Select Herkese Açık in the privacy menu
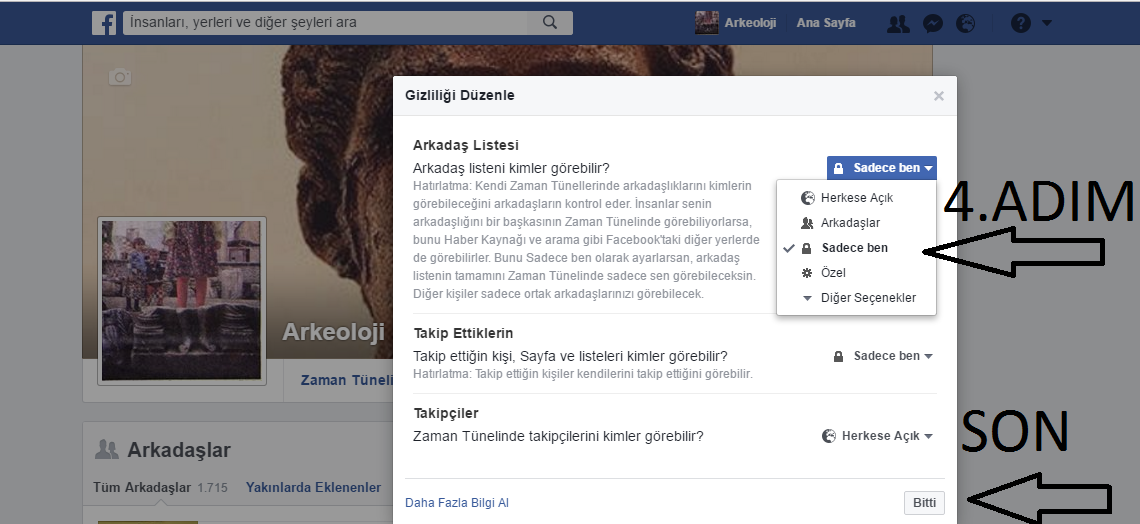This screenshot has height=524, width=1140. [x=856, y=198]
